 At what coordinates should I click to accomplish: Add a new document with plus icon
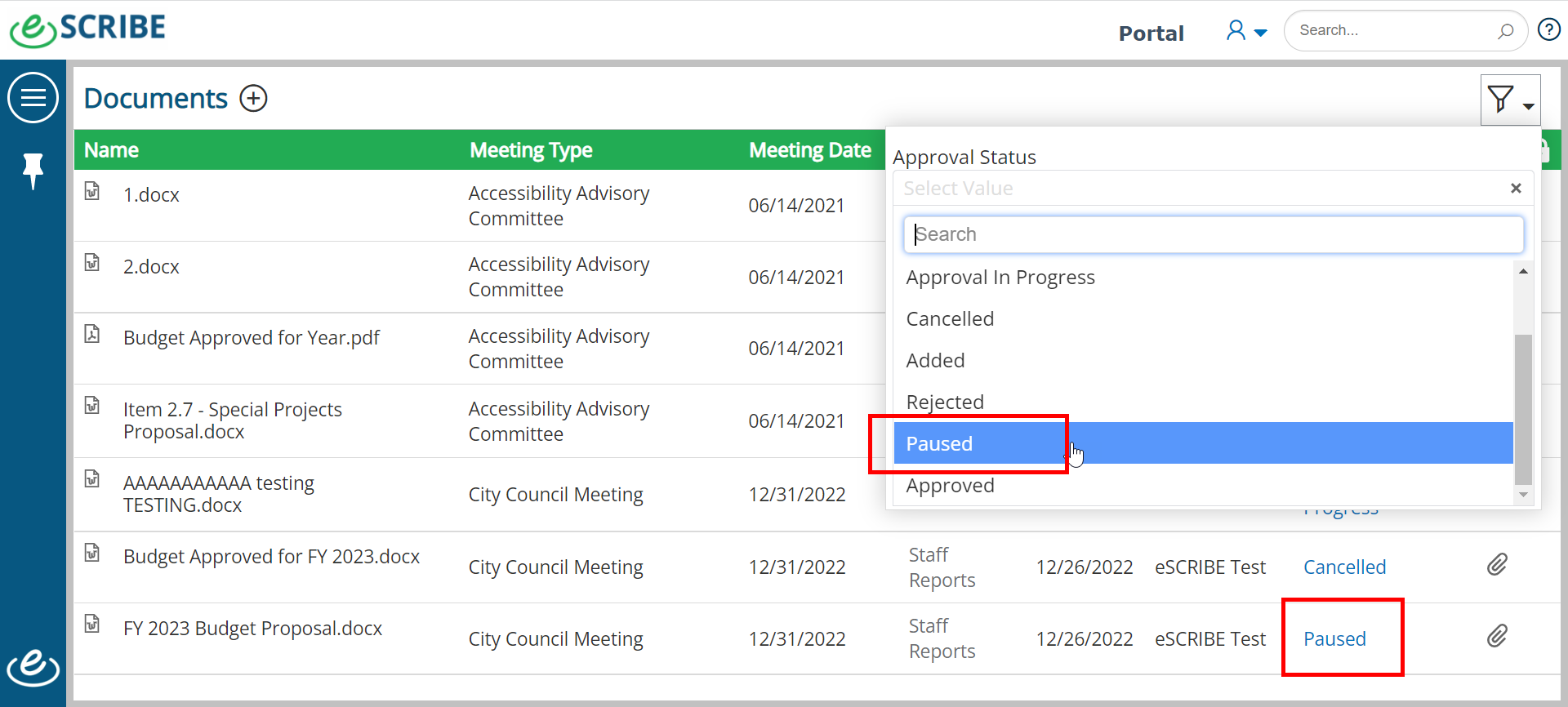pos(253,99)
